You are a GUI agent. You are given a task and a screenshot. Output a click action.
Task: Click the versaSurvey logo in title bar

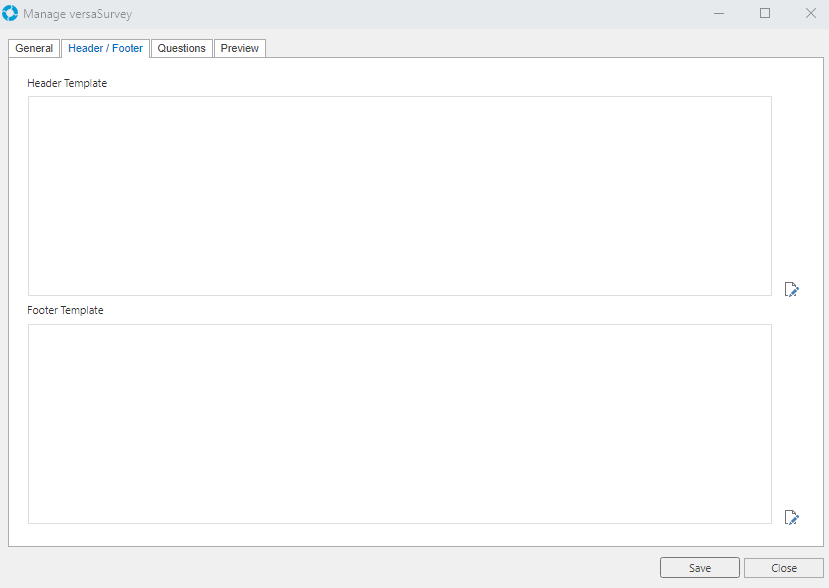point(11,14)
